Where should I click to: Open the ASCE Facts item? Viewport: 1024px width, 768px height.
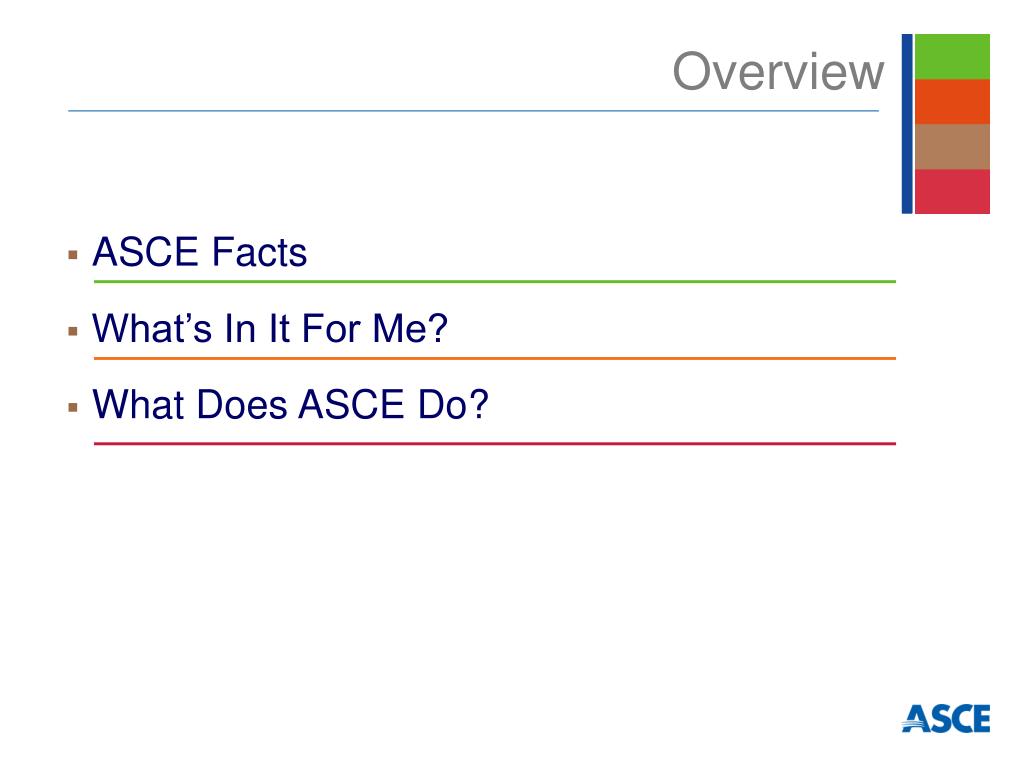200,252
